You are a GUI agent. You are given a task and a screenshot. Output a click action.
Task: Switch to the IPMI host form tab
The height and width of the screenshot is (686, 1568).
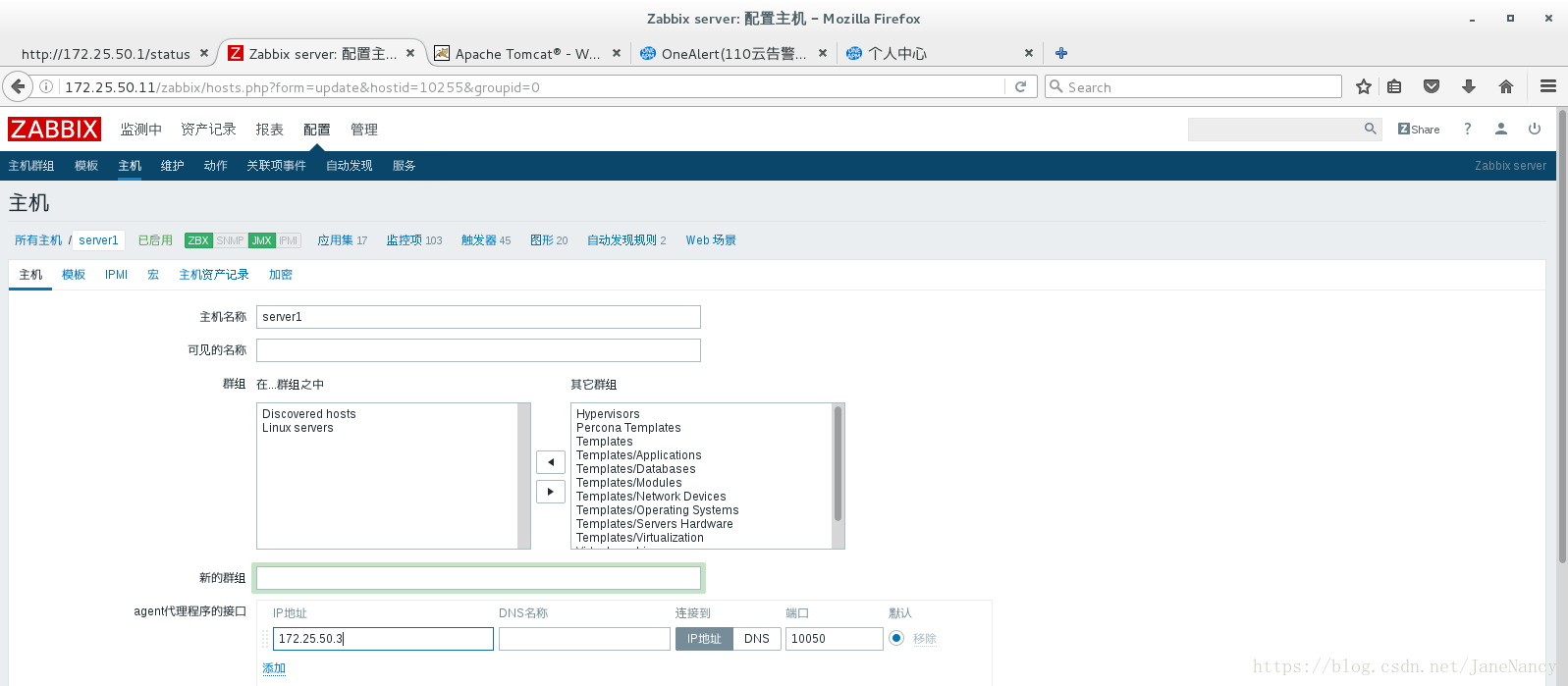pos(116,275)
